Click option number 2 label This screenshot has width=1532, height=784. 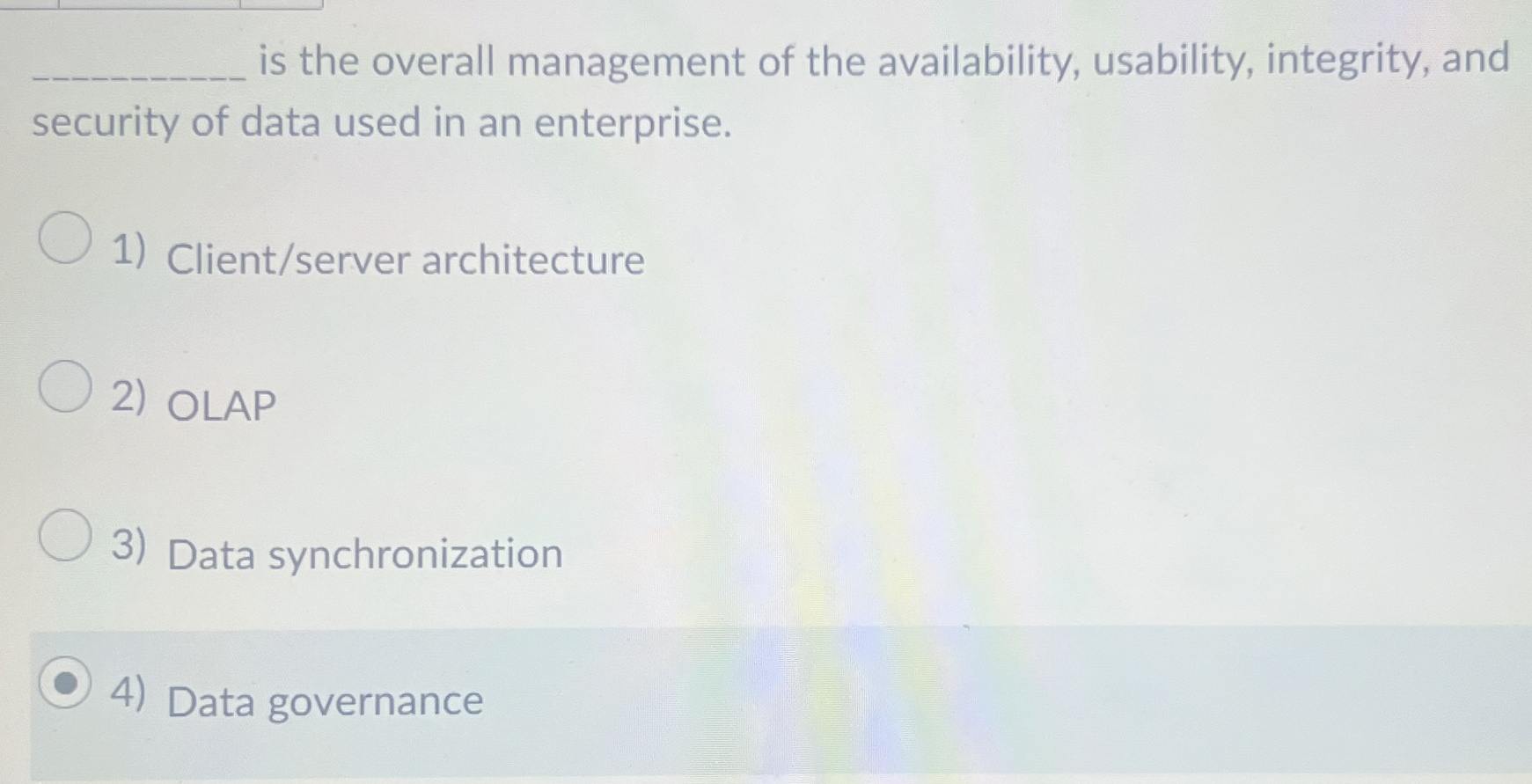click(x=128, y=399)
